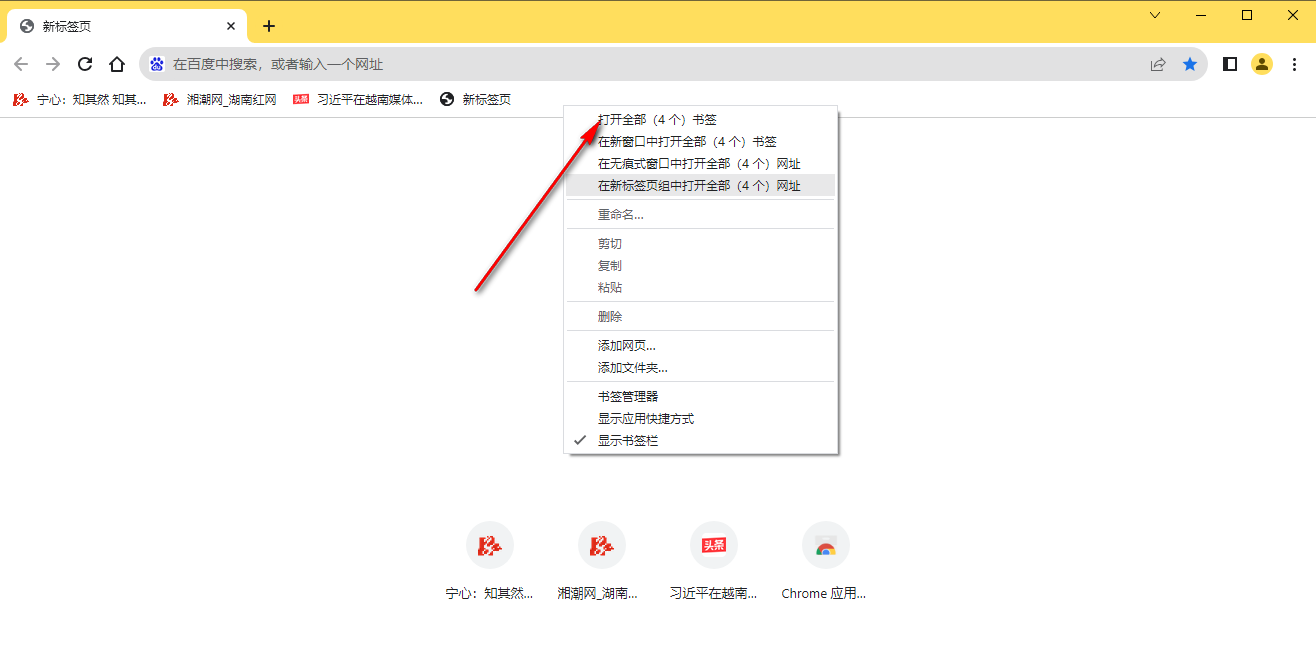Click the Baidu paw icon in address bar
The image size is (1316, 660).
point(157,64)
